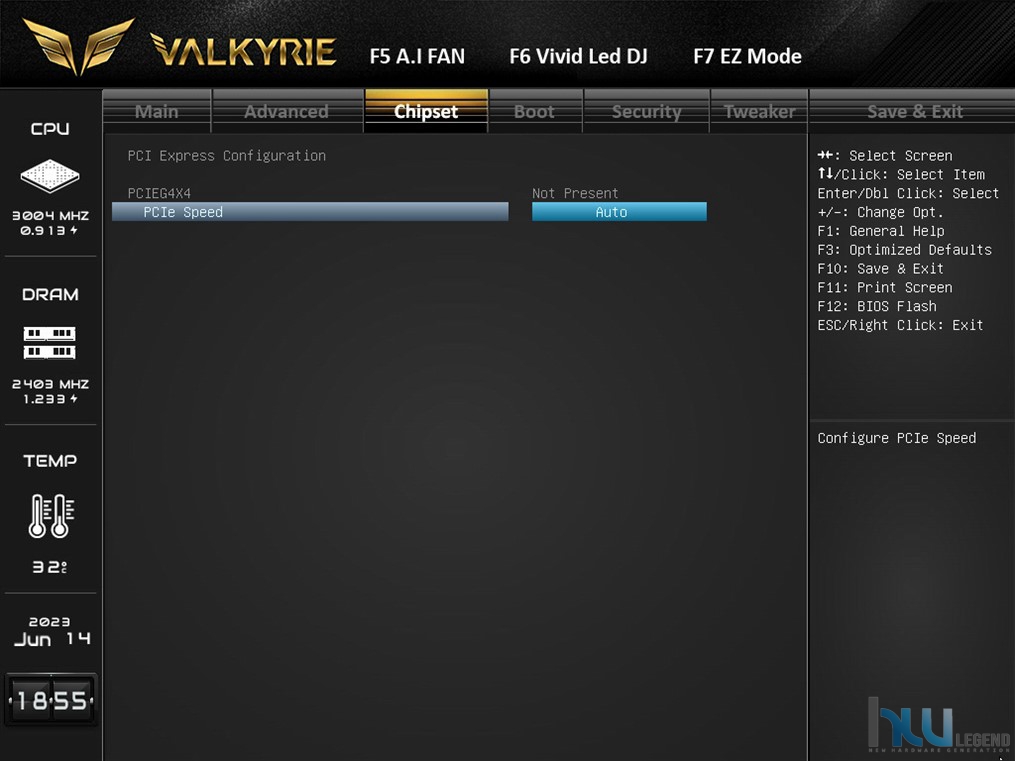Click the Select Screen arrow keys hint
Image resolution: width=1015 pixels, height=761 pixels.
click(x=885, y=156)
